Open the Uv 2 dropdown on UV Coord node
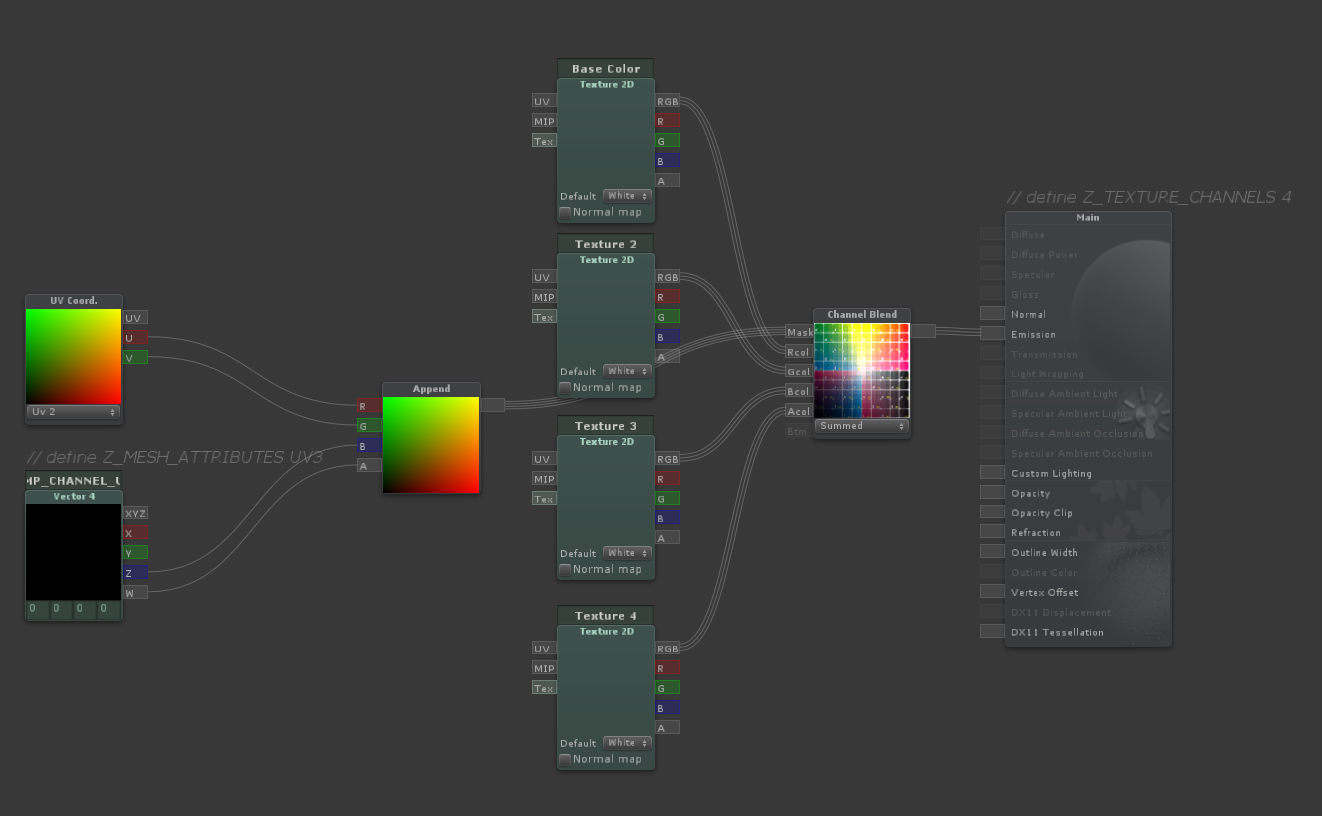Viewport: 1322px width, 816px height. tap(73, 412)
